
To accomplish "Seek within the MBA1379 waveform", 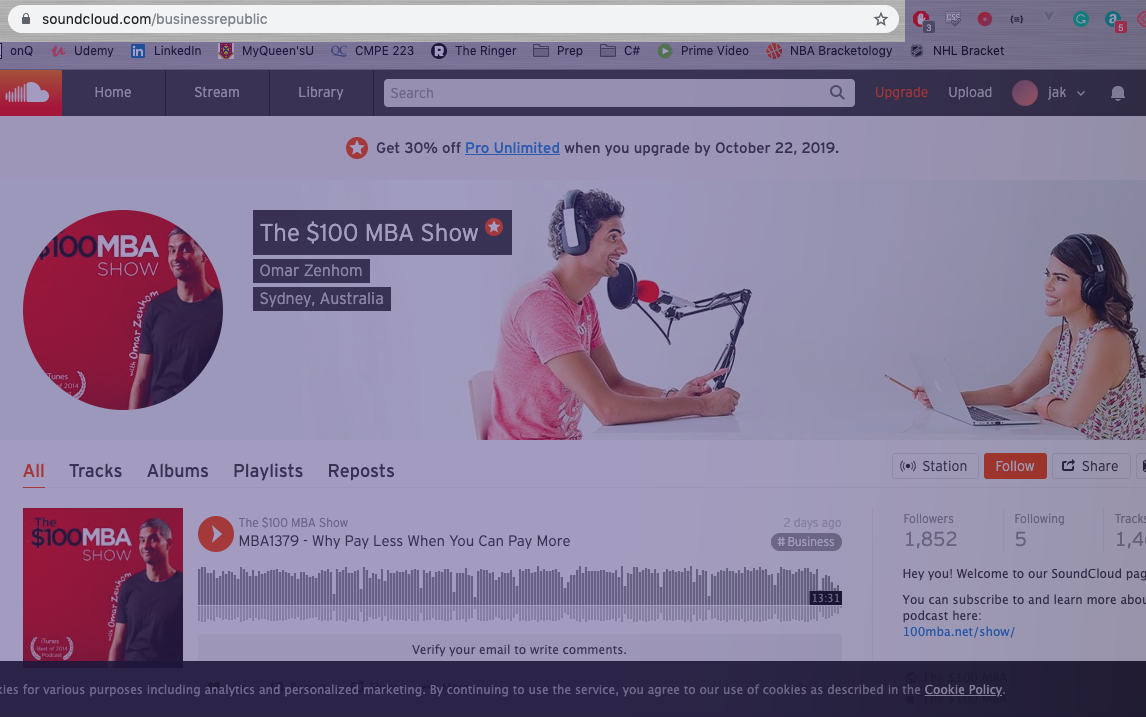I will point(520,593).
